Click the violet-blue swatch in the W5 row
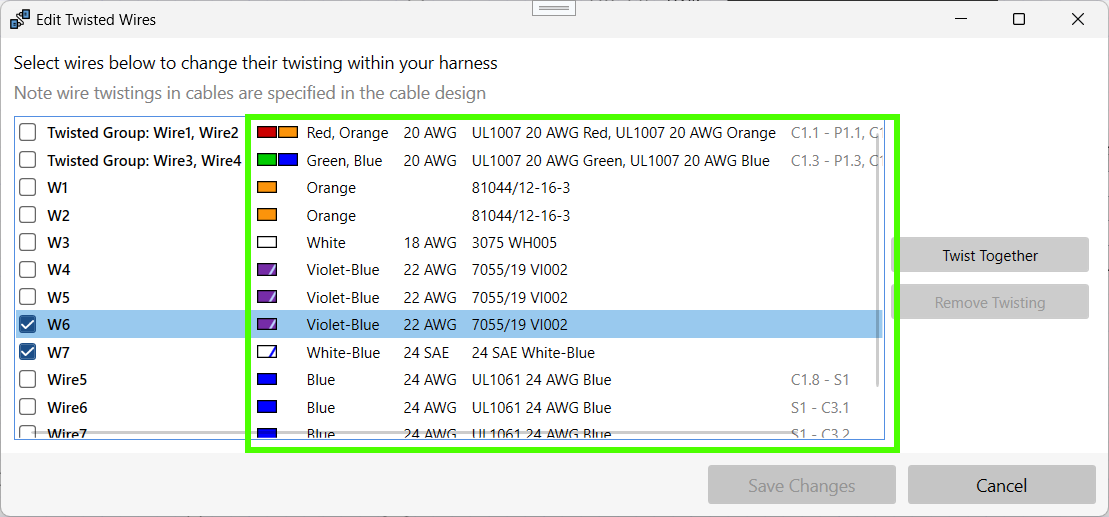Viewport: 1109px width, 517px height. [267, 297]
